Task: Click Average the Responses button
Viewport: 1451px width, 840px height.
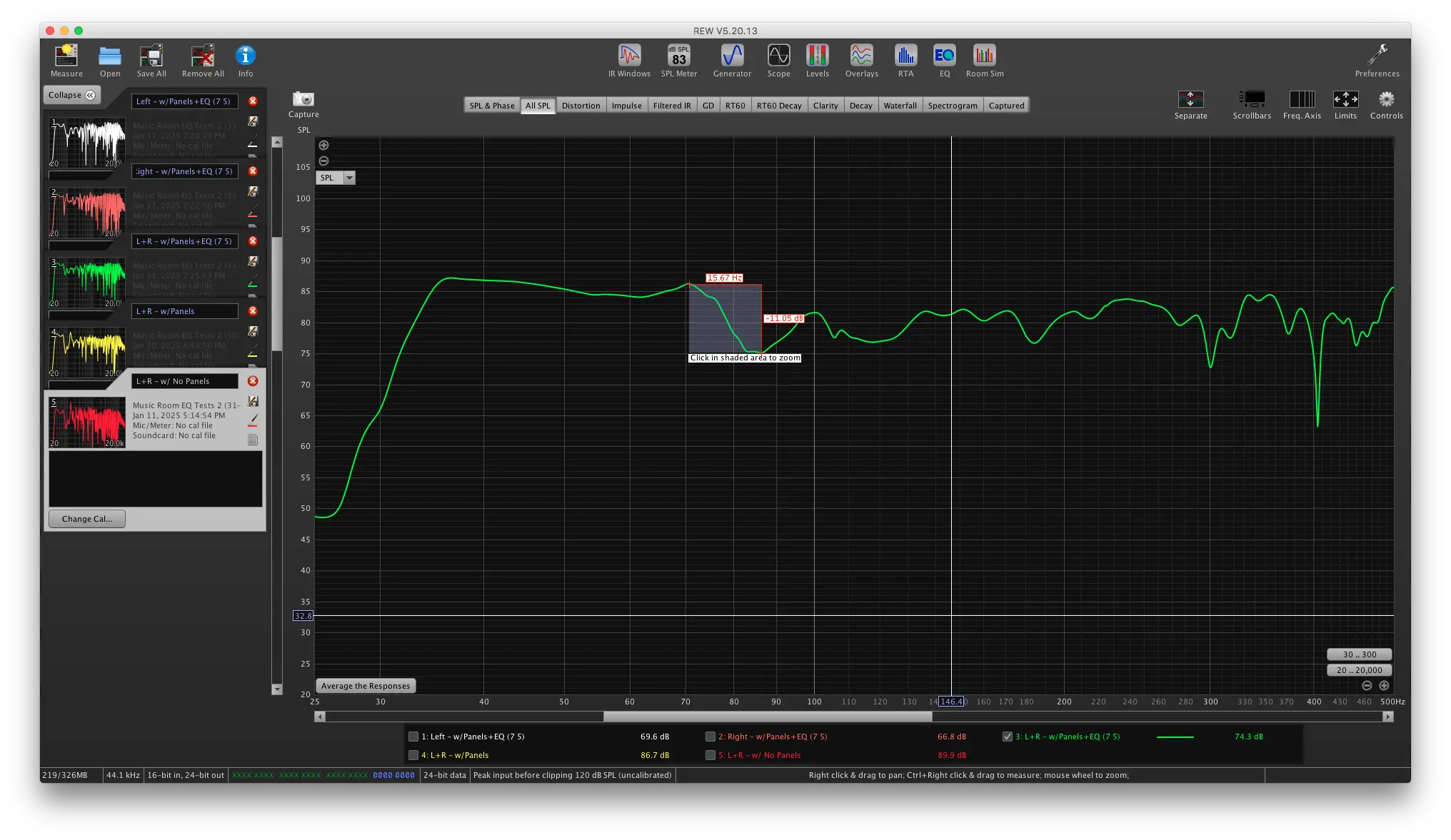Action: [x=366, y=686]
